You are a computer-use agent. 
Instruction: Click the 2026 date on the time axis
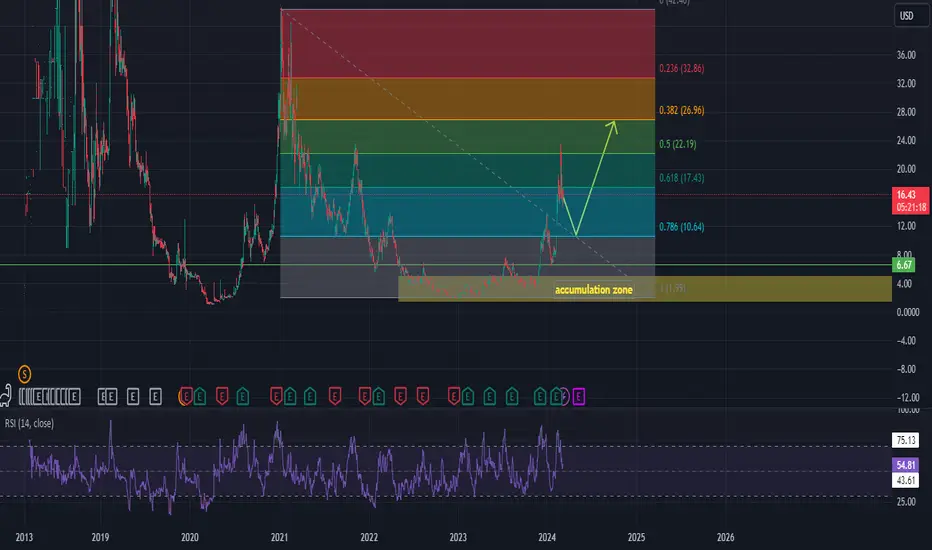click(x=725, y=537)
